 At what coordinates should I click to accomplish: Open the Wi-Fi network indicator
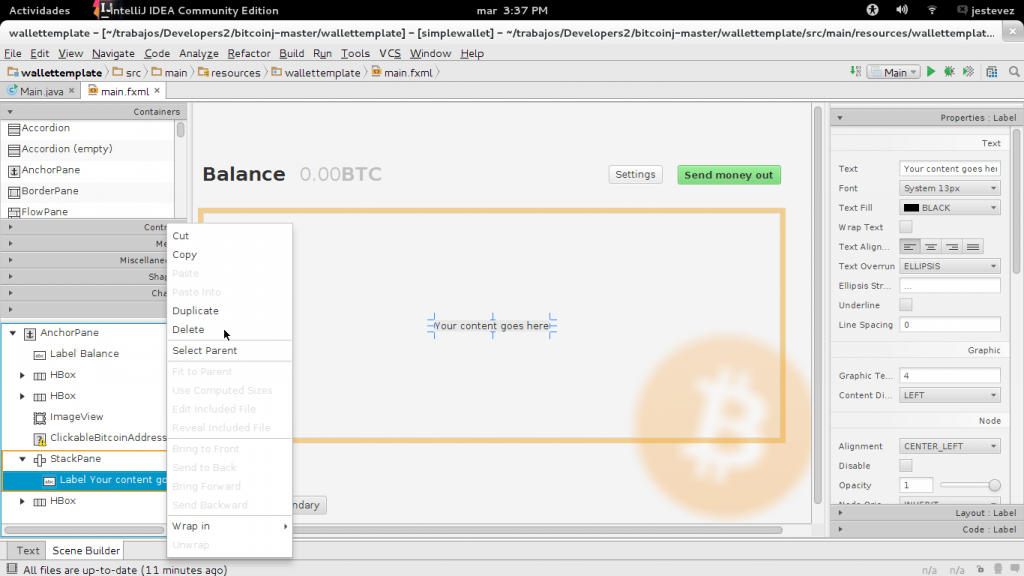tap(932, 10)
